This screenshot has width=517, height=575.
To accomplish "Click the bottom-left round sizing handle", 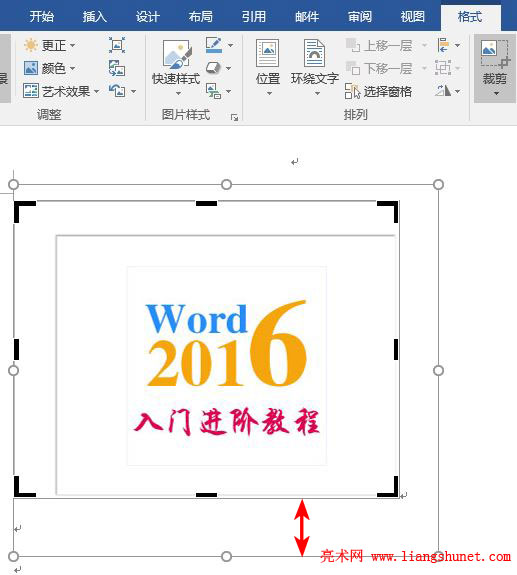I will point(14,556).
